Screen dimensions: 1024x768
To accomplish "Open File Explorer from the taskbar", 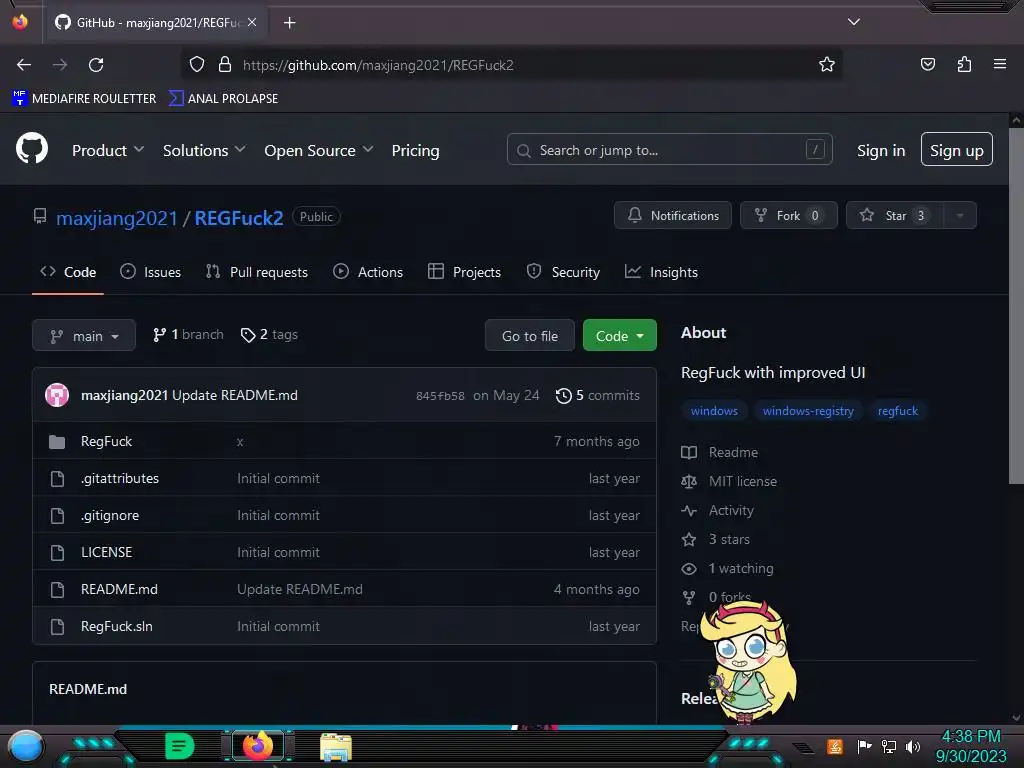I will tap(336, 747).
